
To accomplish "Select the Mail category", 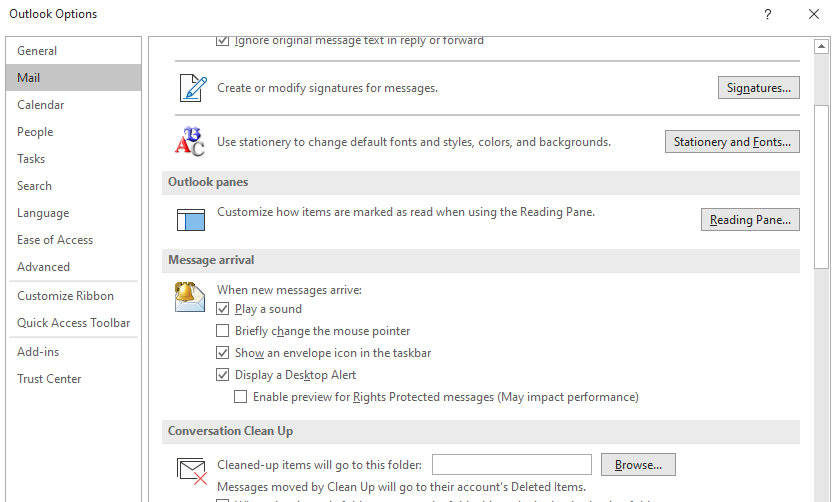I will [74, 78].
